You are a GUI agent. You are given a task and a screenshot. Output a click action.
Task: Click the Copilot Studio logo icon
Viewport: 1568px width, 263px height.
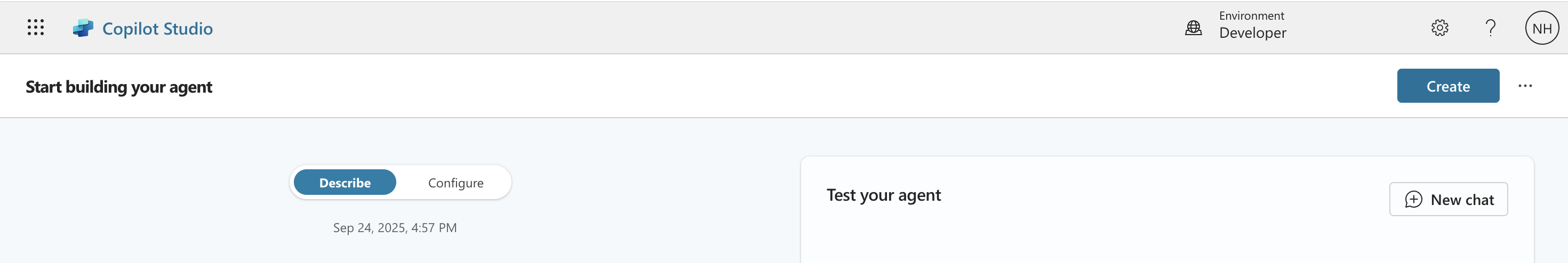(x=83, y=28)
